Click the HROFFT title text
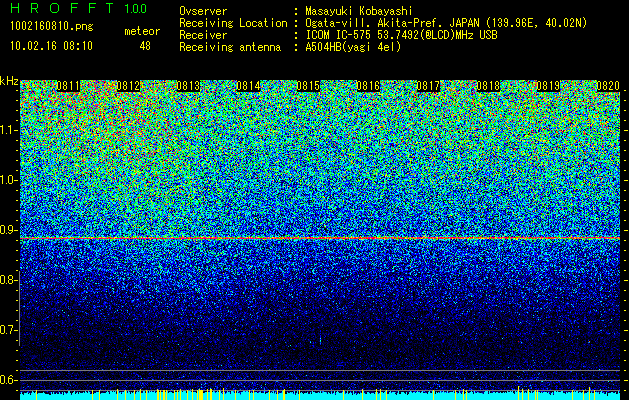Screen dimensions: 629x400 [x=62, y=8]
